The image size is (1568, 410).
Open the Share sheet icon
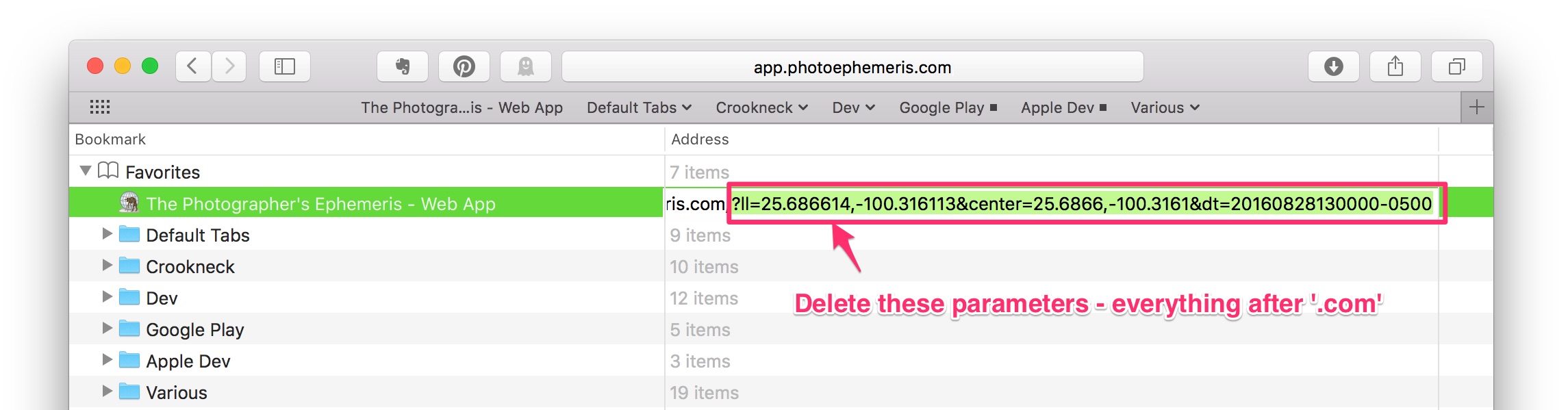(1395, 66)
